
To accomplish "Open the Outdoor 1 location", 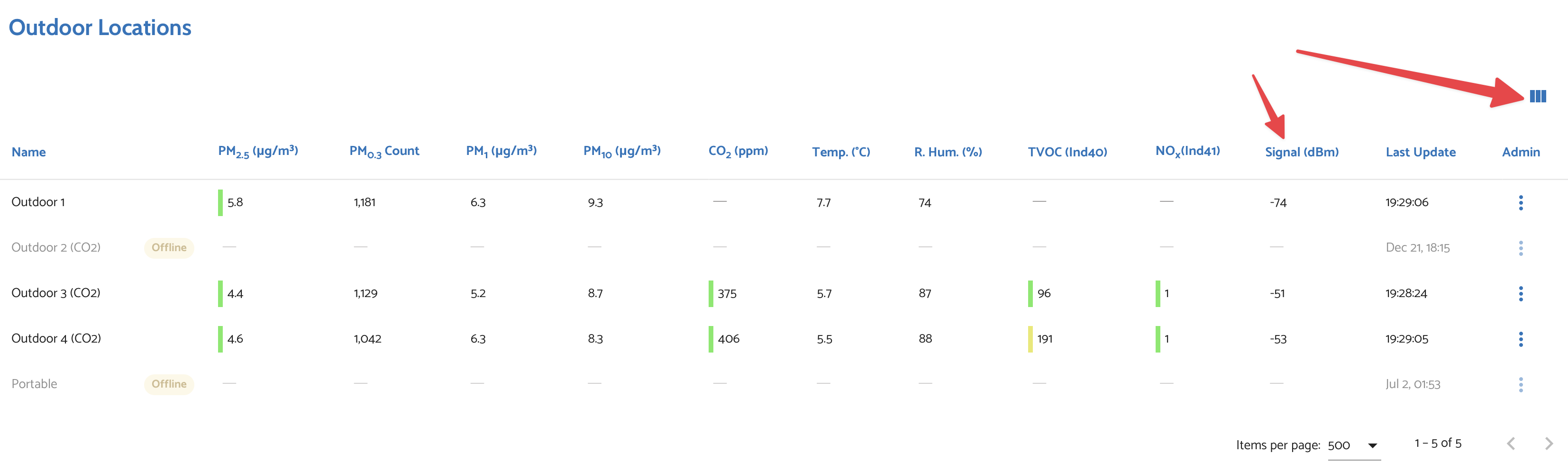I will [38, 202].
